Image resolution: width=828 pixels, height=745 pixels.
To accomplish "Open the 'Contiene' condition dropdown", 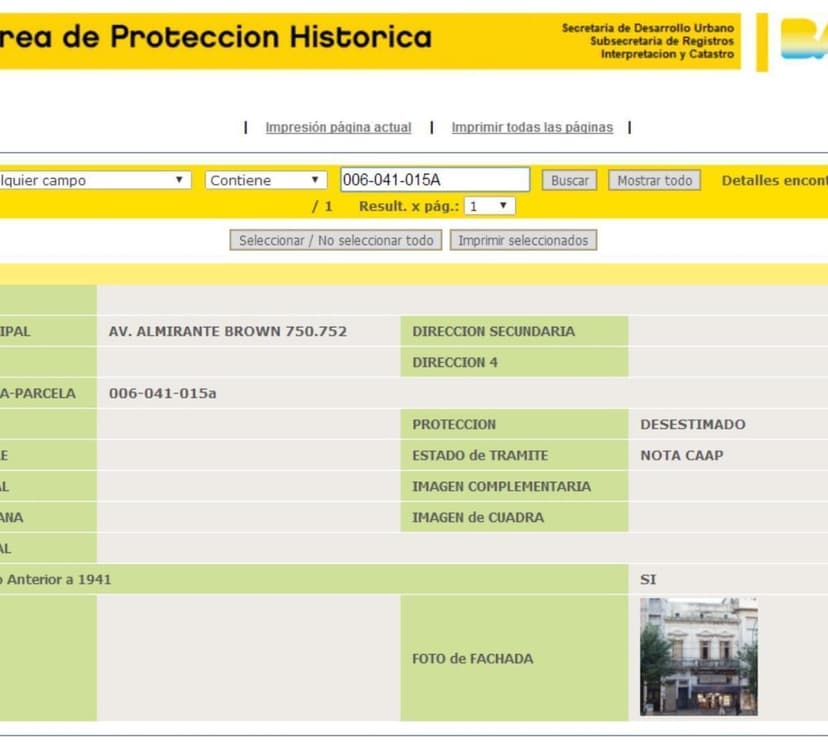I will (x=266, y=180).
